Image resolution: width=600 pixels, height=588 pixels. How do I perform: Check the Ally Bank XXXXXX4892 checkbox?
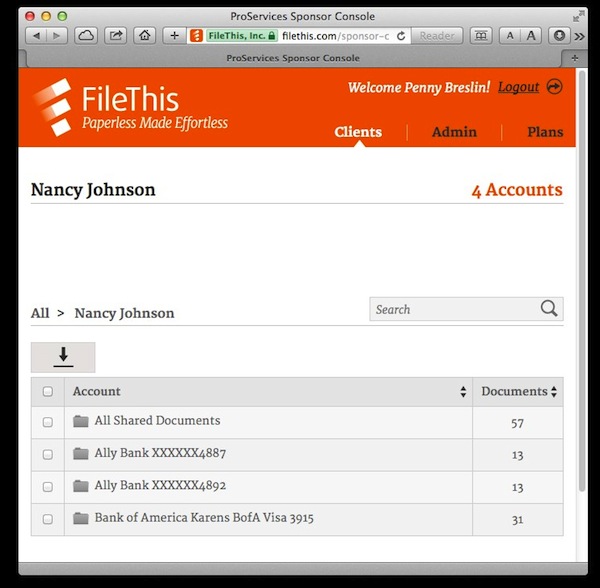click(48, 487)
